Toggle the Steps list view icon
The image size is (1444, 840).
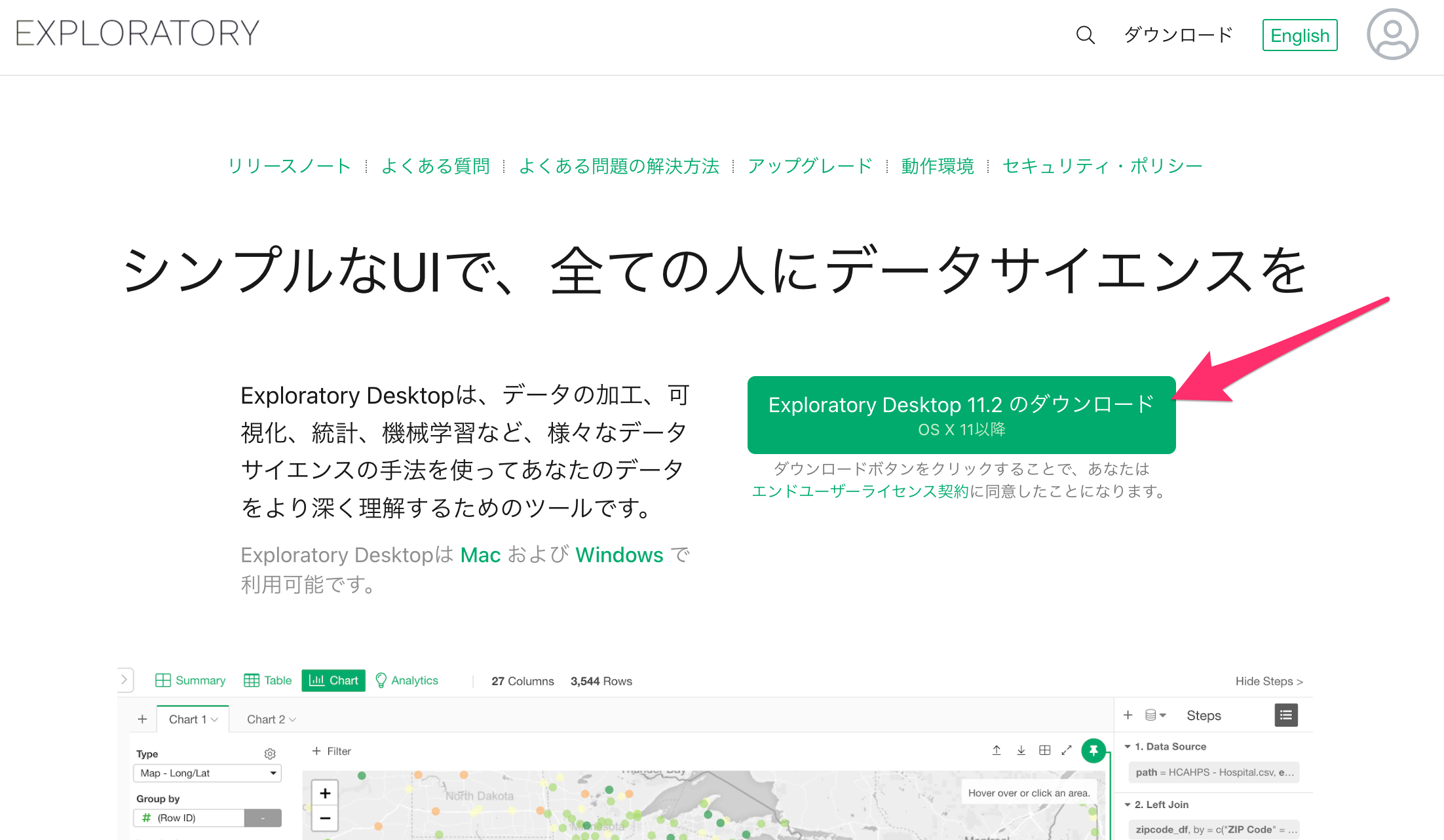pyautogui.click(x=1286, y=715)
